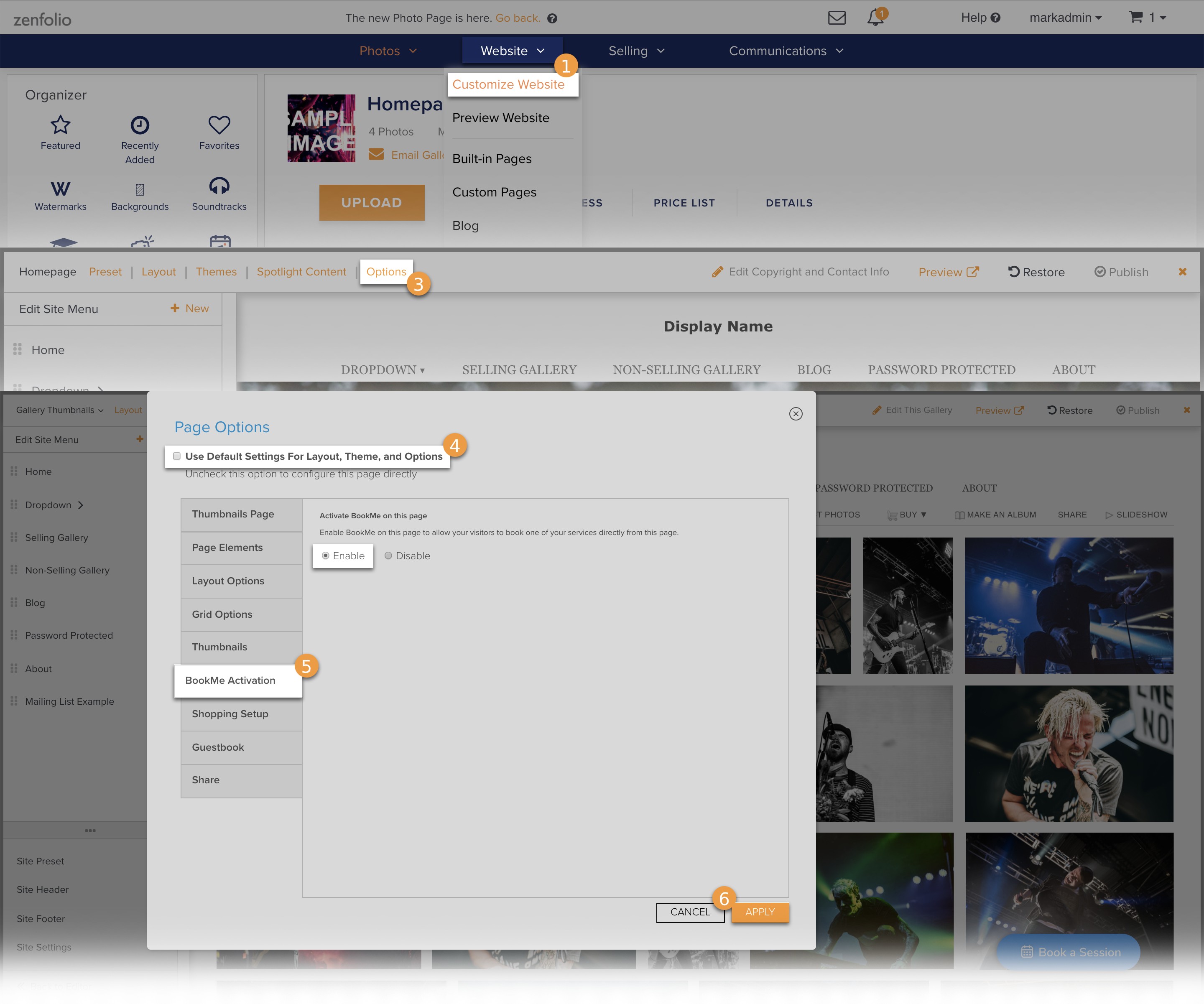The height and width of the screenshot is (1004, 1204).
Task: Open the mail envelope icon in header
Action: click(837, 18)
